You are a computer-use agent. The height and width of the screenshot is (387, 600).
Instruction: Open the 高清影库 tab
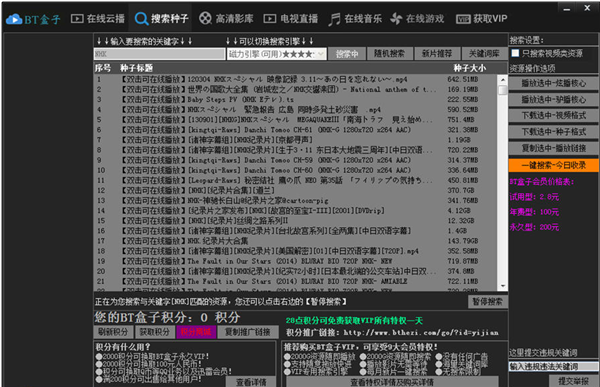click(x=226, y=18)
